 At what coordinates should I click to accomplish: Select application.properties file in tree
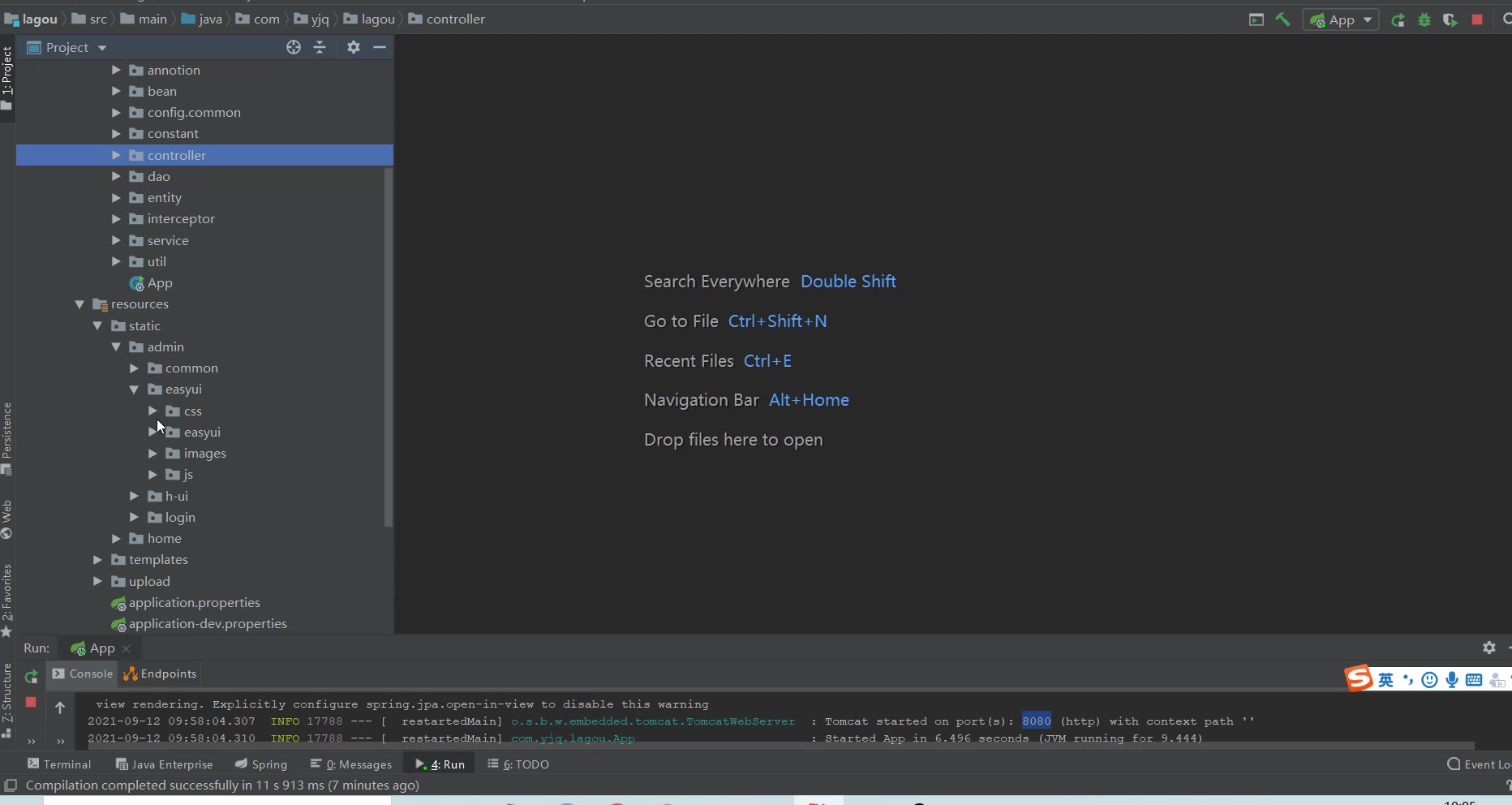tap(194, 603)
